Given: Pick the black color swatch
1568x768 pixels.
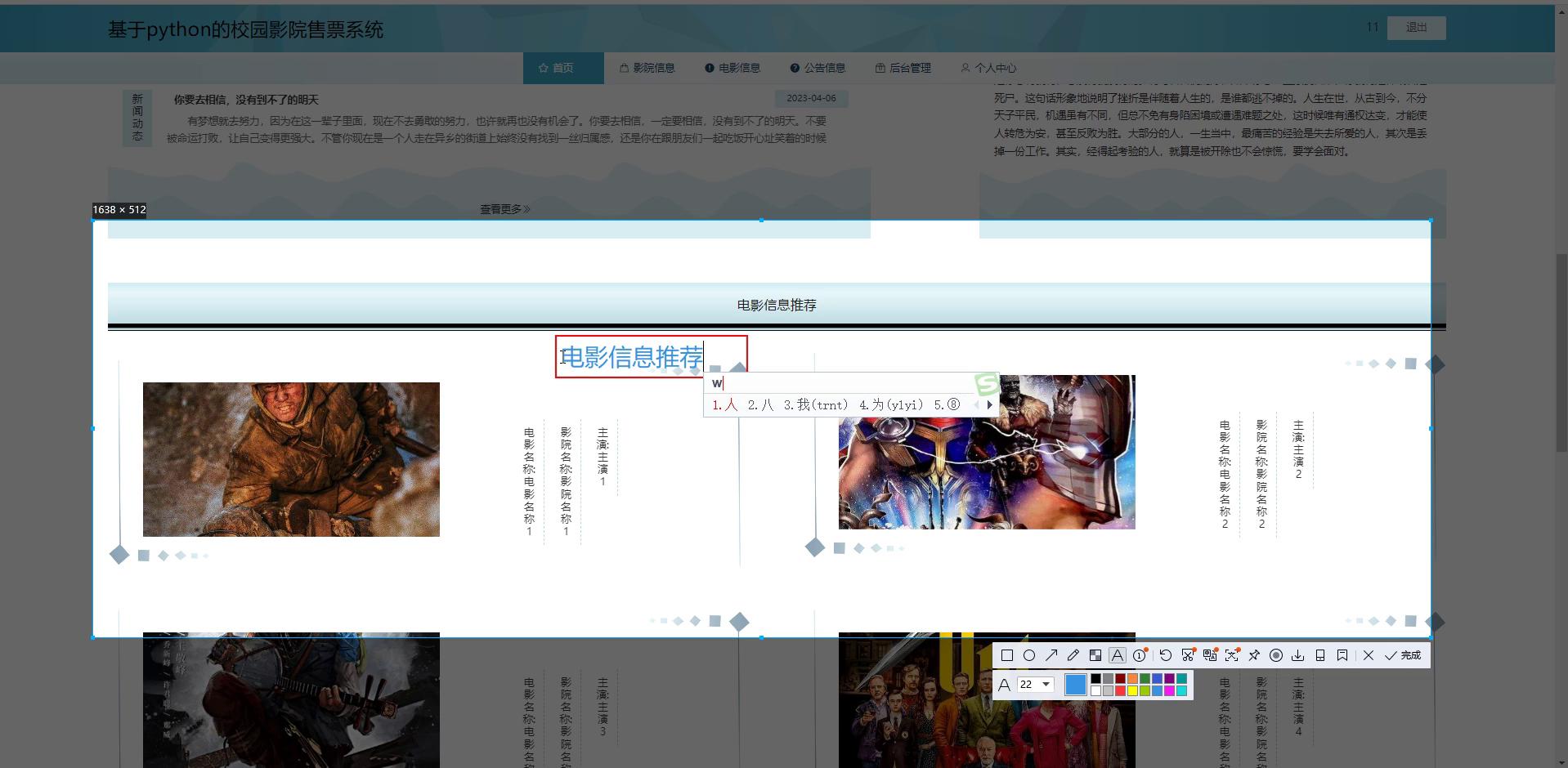Looking at the screenshot, I should point(1095,678).
